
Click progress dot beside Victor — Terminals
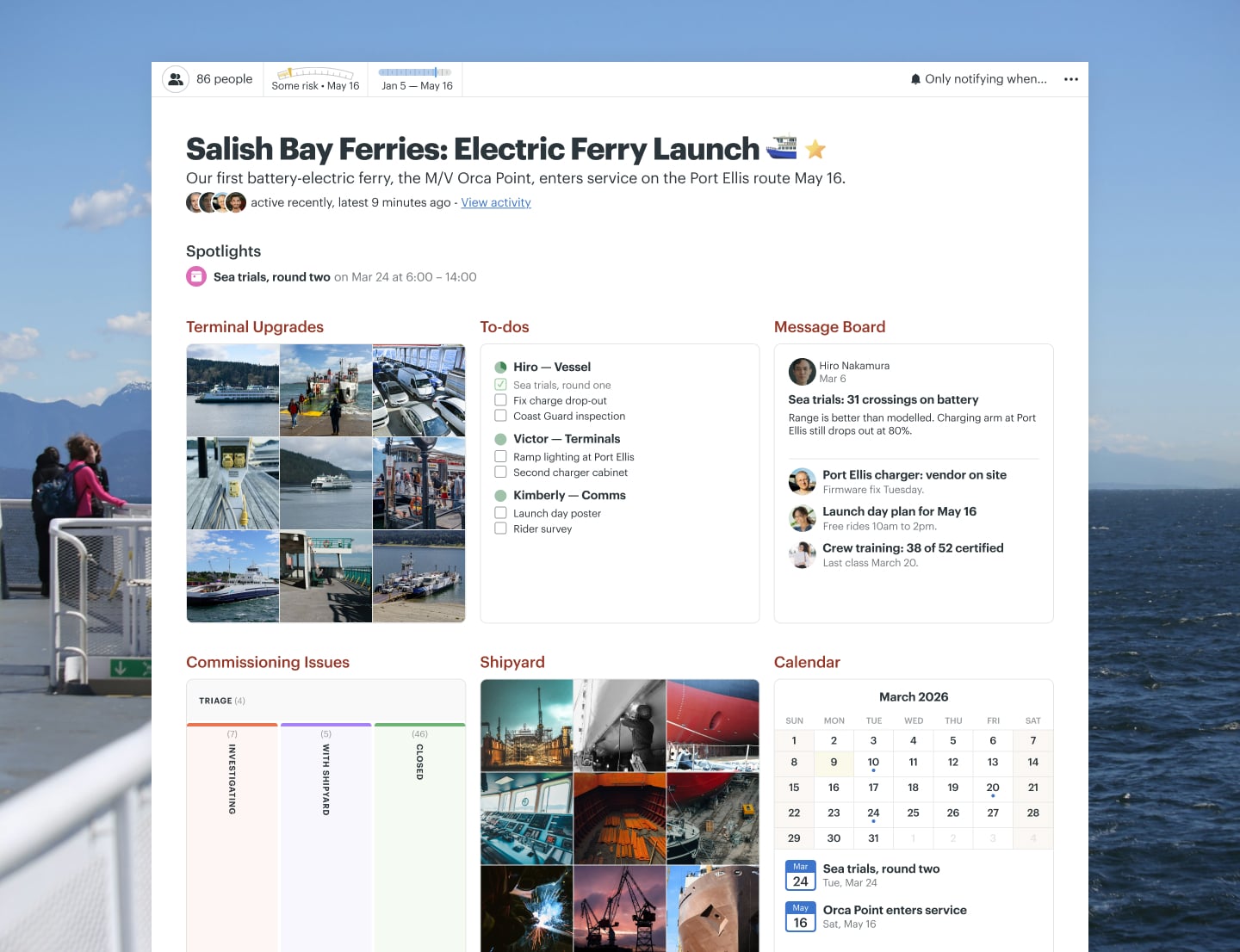(x=500, y=439)
